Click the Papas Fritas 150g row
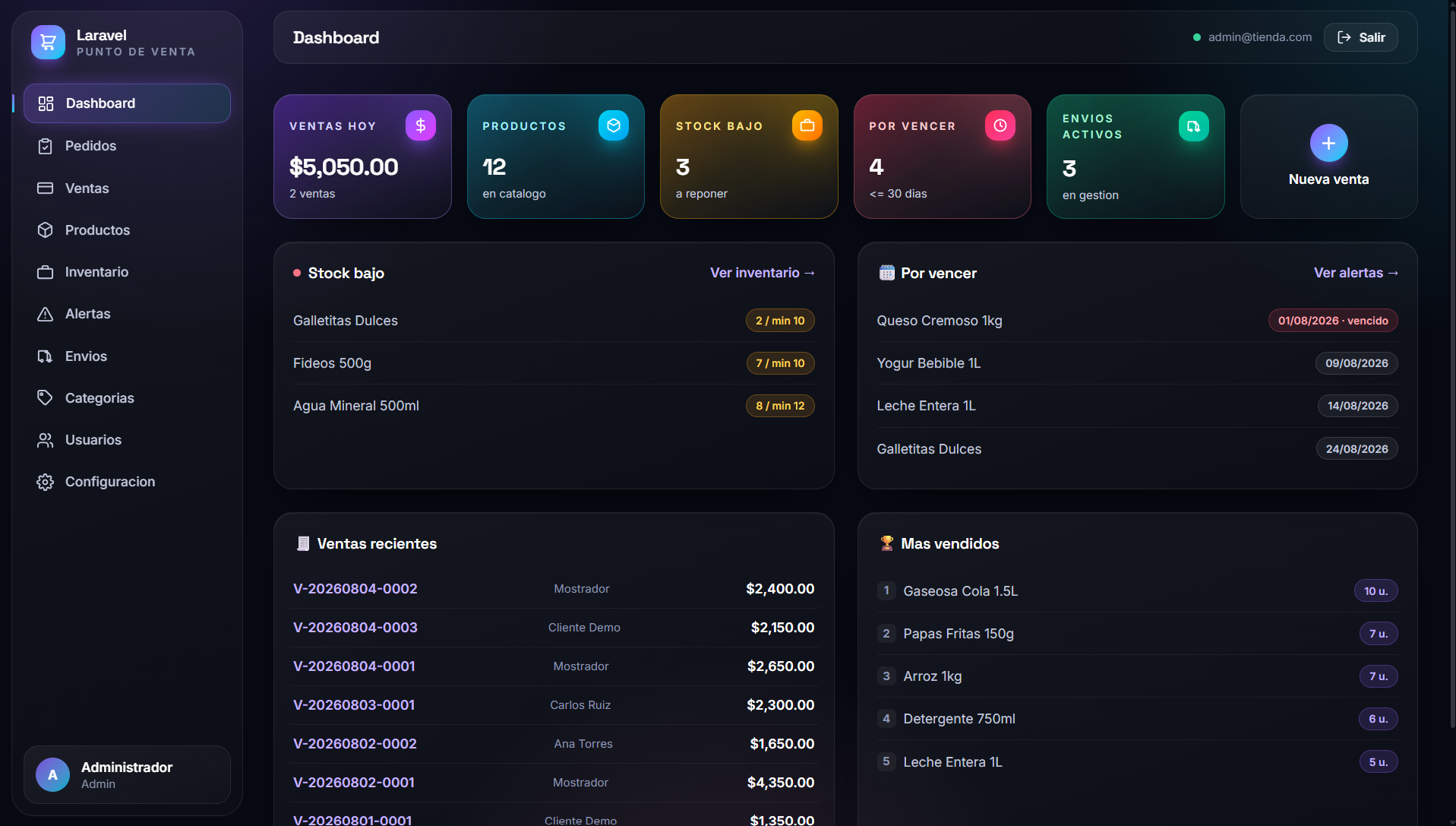 (1137, 634)
